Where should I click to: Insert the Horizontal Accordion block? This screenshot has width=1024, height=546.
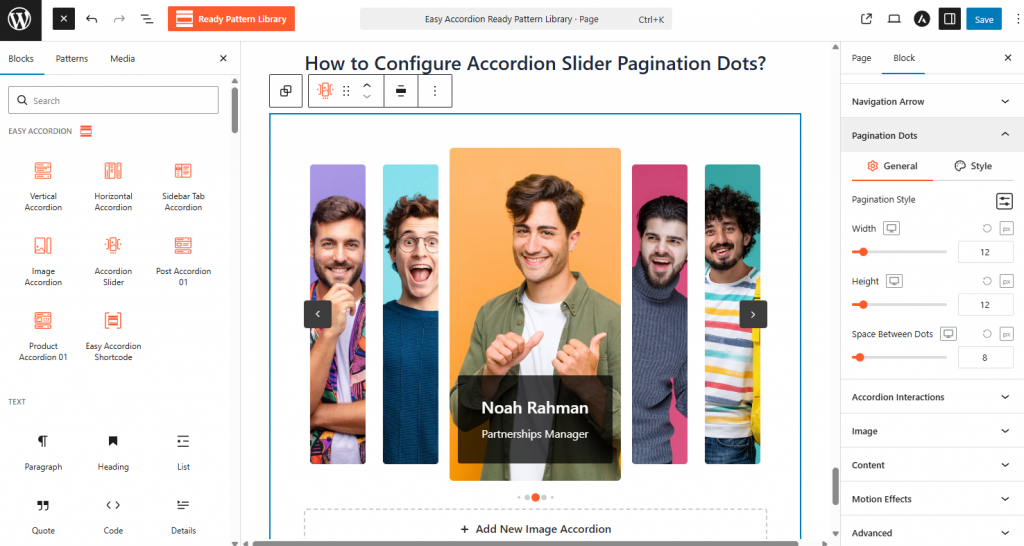coord(113,187)
